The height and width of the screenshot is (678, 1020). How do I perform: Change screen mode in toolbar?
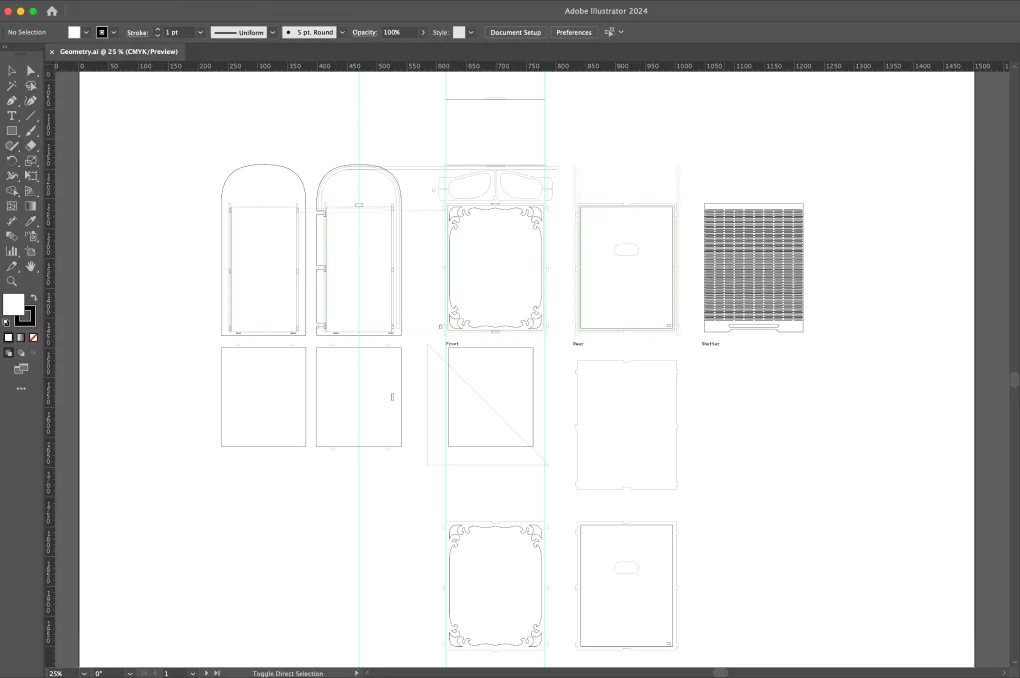21,369
